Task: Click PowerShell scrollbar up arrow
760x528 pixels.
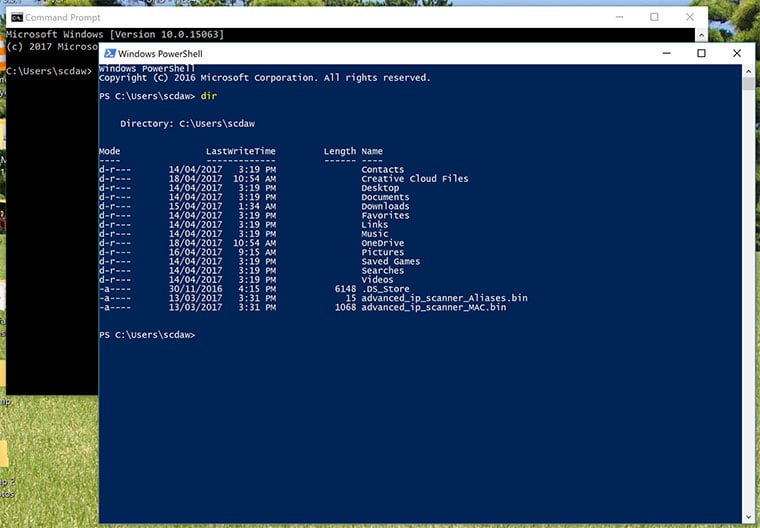Action: [x=748, y=71]
